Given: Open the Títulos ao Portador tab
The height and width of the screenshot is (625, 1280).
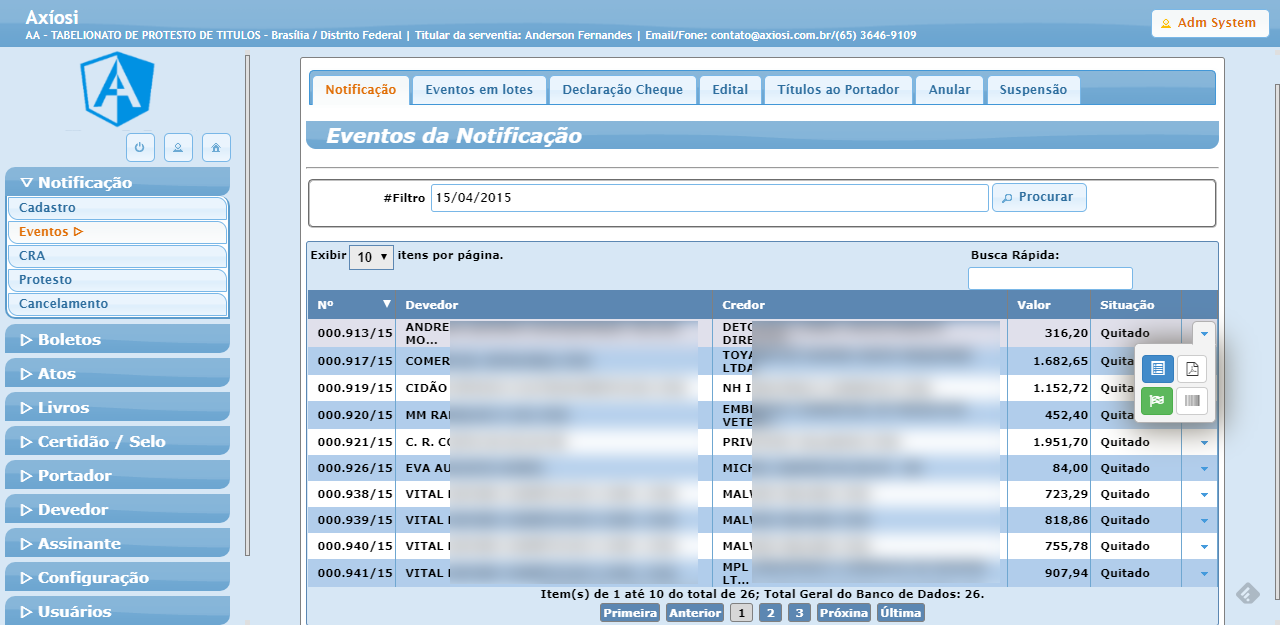Looking at the screenshot, I should click(838, 89).
